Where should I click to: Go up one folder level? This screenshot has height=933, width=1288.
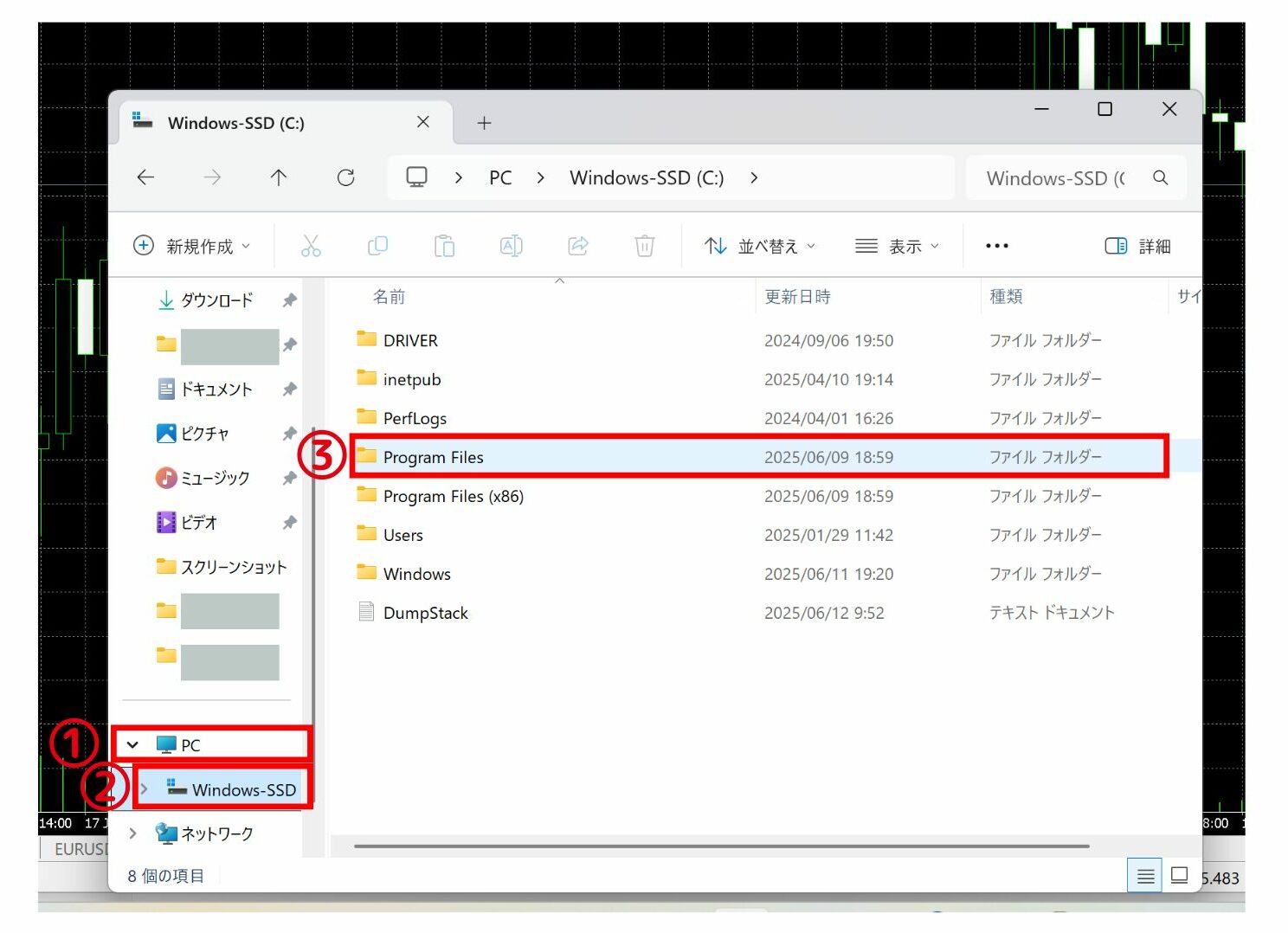(278, 178)
